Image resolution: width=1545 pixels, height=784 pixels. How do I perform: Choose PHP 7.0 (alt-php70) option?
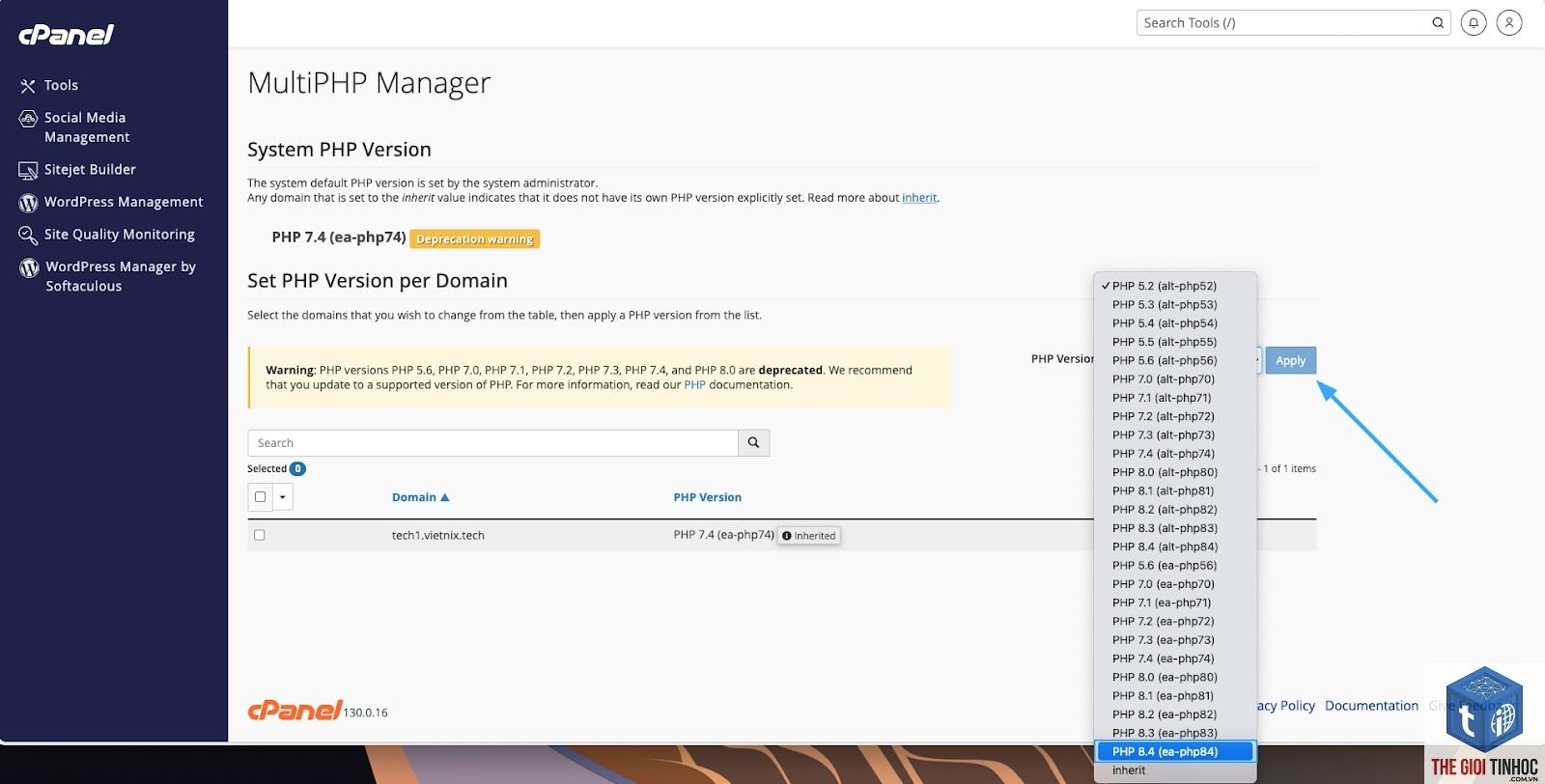tap(1175, 379)
